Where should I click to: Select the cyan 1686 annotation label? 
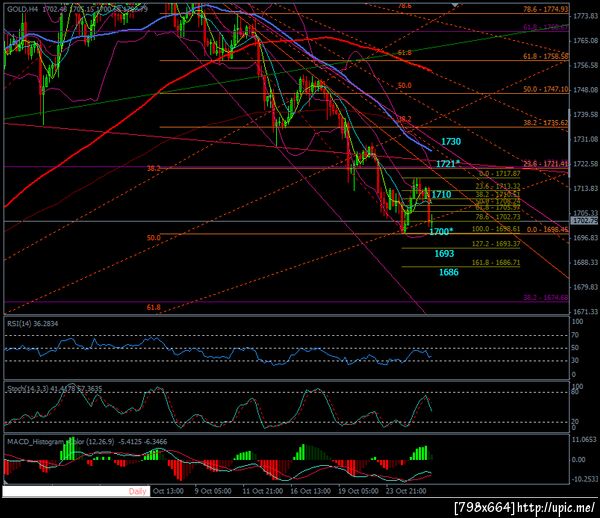point(448,272)
